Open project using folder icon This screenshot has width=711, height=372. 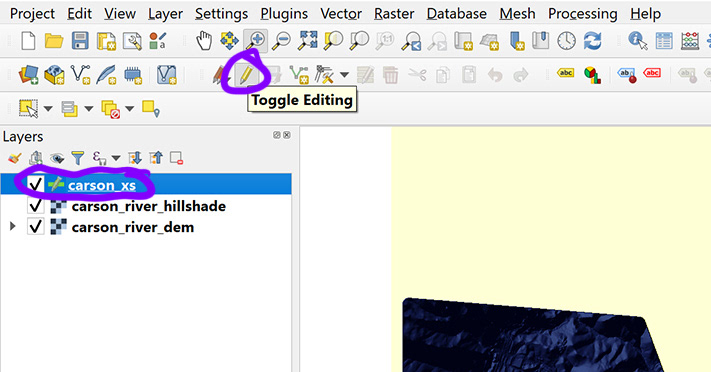(x=54, y=41)
